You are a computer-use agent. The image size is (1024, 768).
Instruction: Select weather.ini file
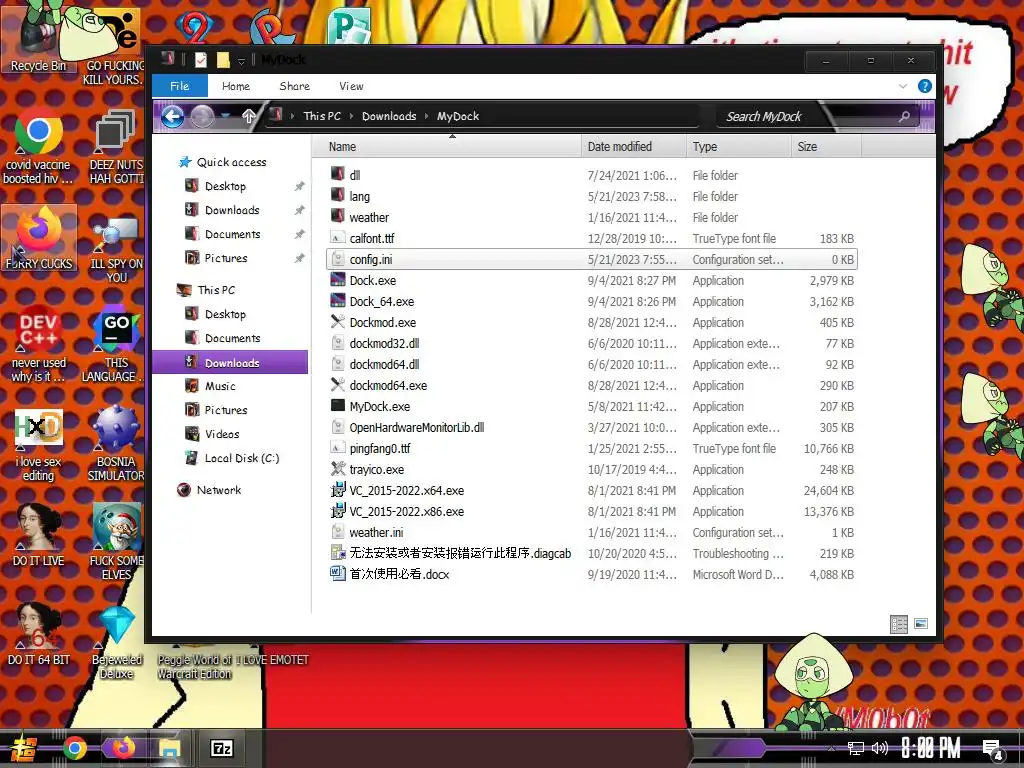(376, 533)
